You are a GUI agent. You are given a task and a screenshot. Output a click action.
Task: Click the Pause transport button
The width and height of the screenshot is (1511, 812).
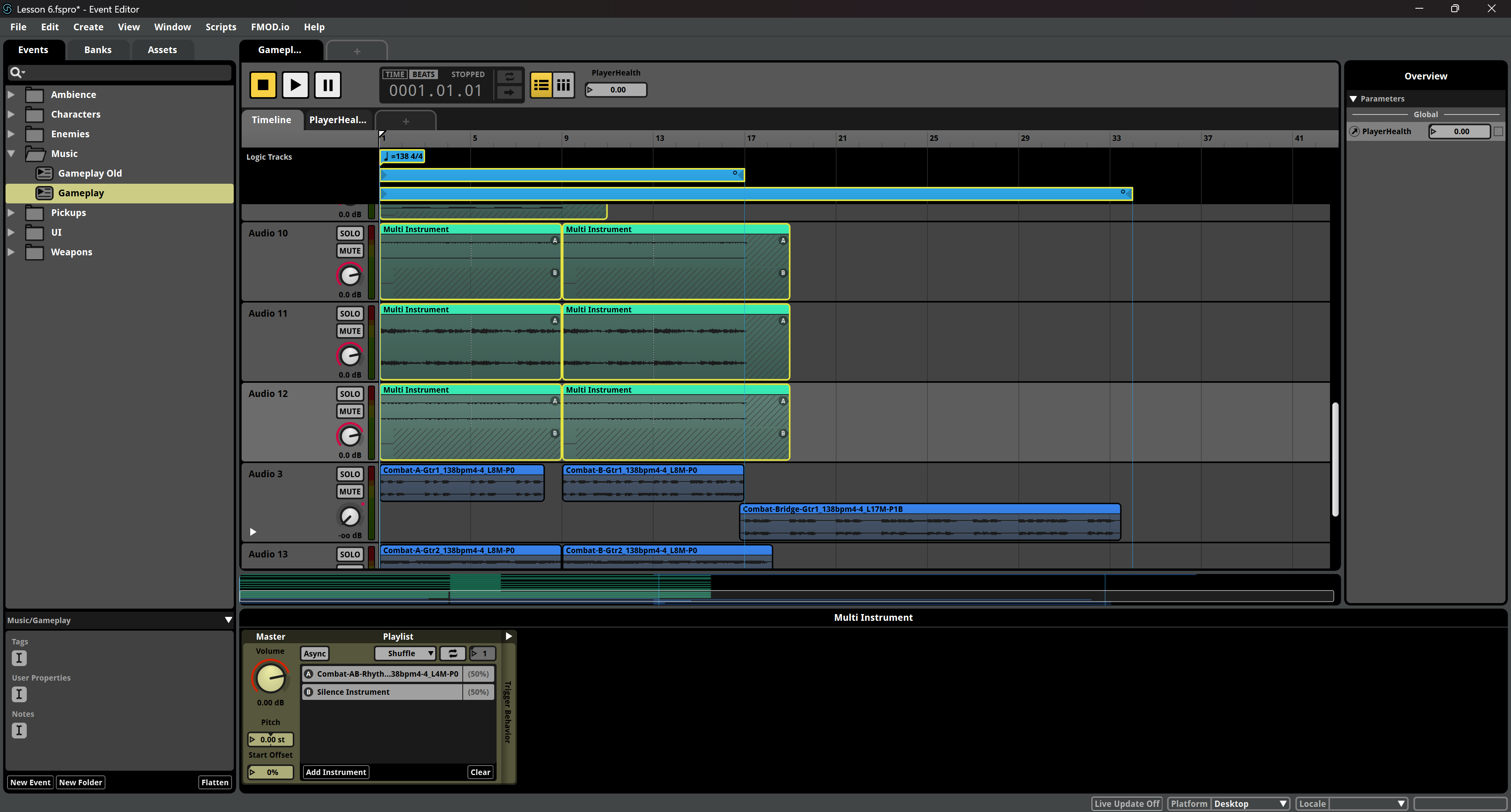tap(328, 85)
